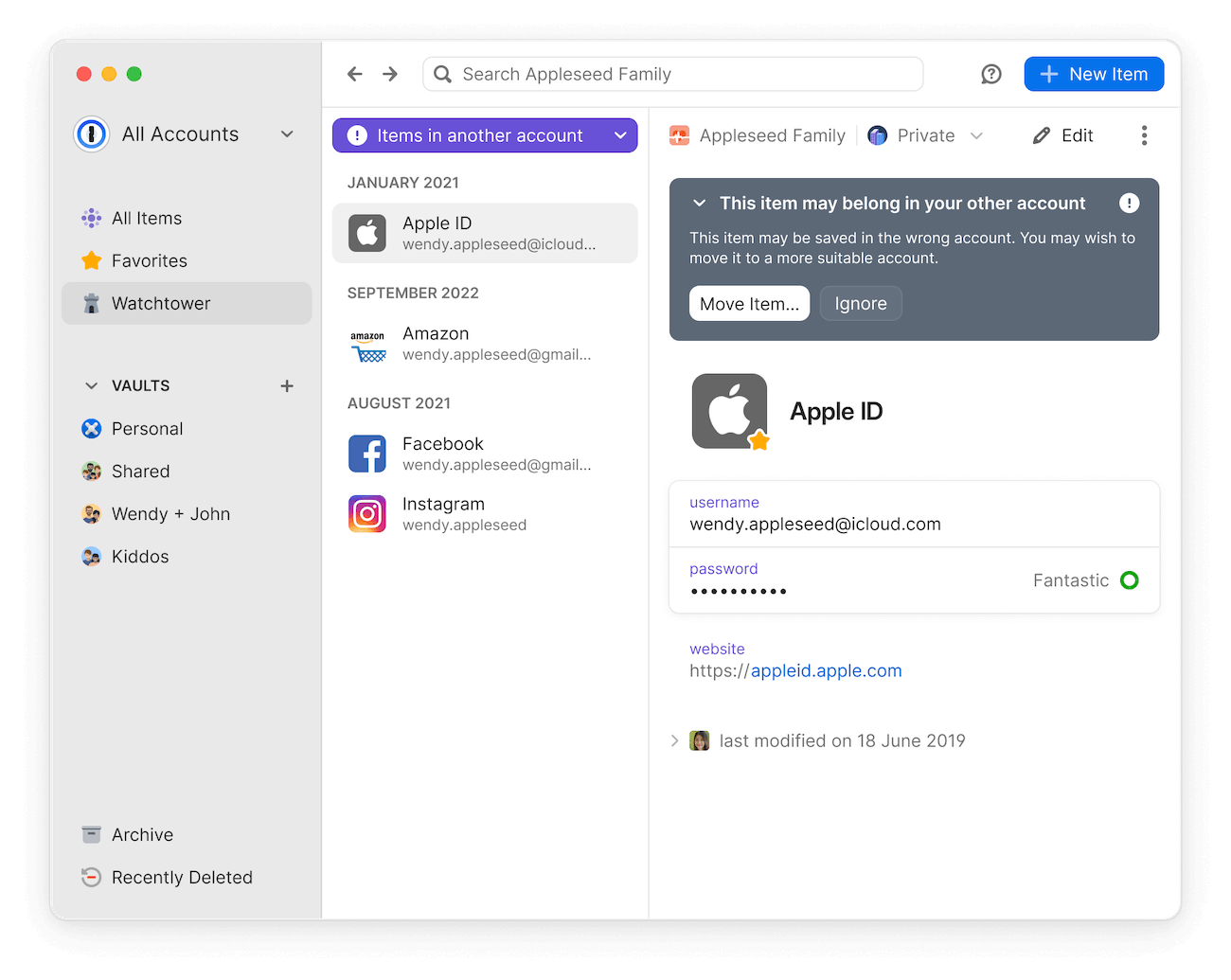Expand the All Accounts dropdown
The image size is (1231, 980).
tap(287, 134)
